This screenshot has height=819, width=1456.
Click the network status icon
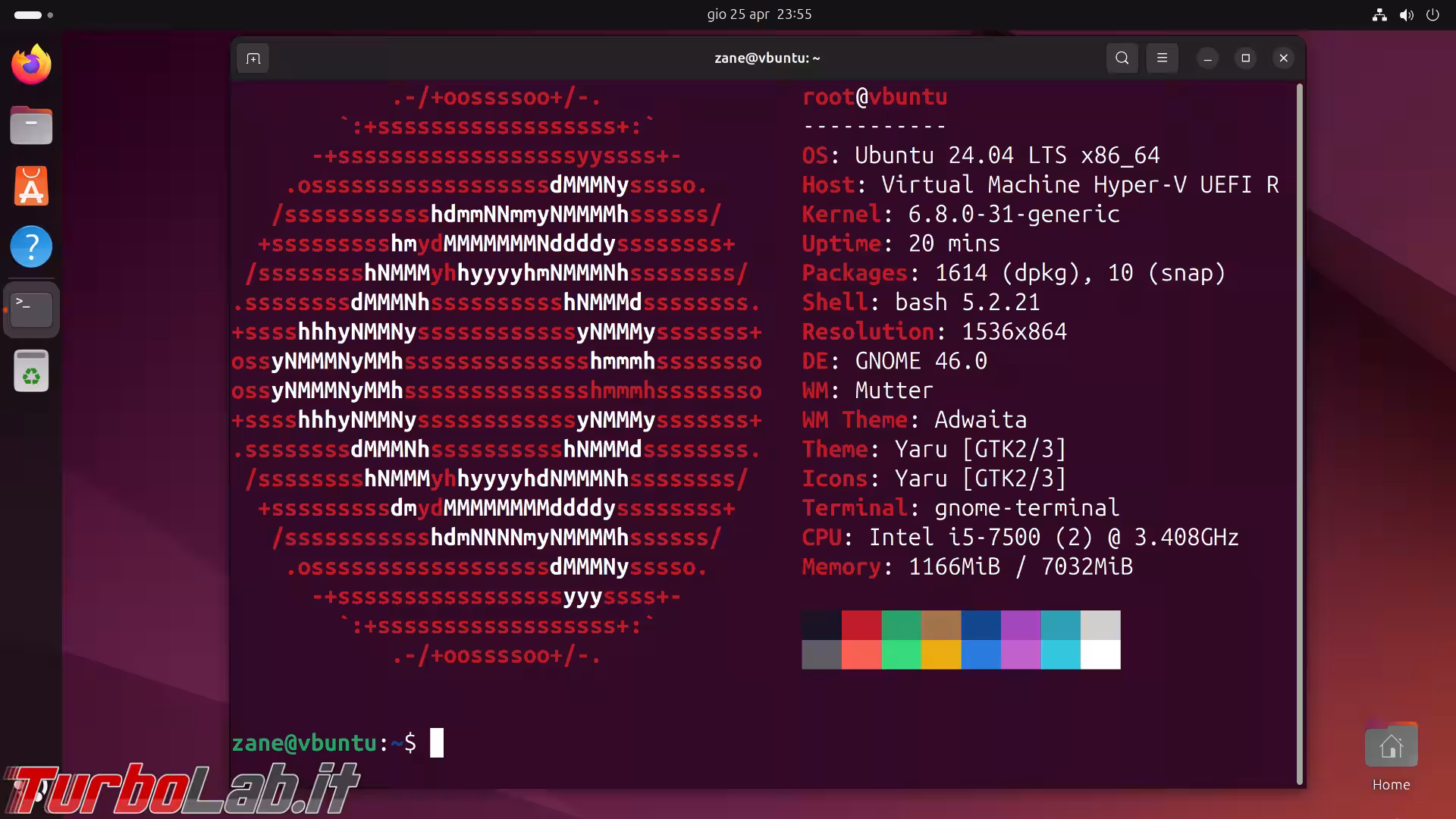[x=1379, y=14]
